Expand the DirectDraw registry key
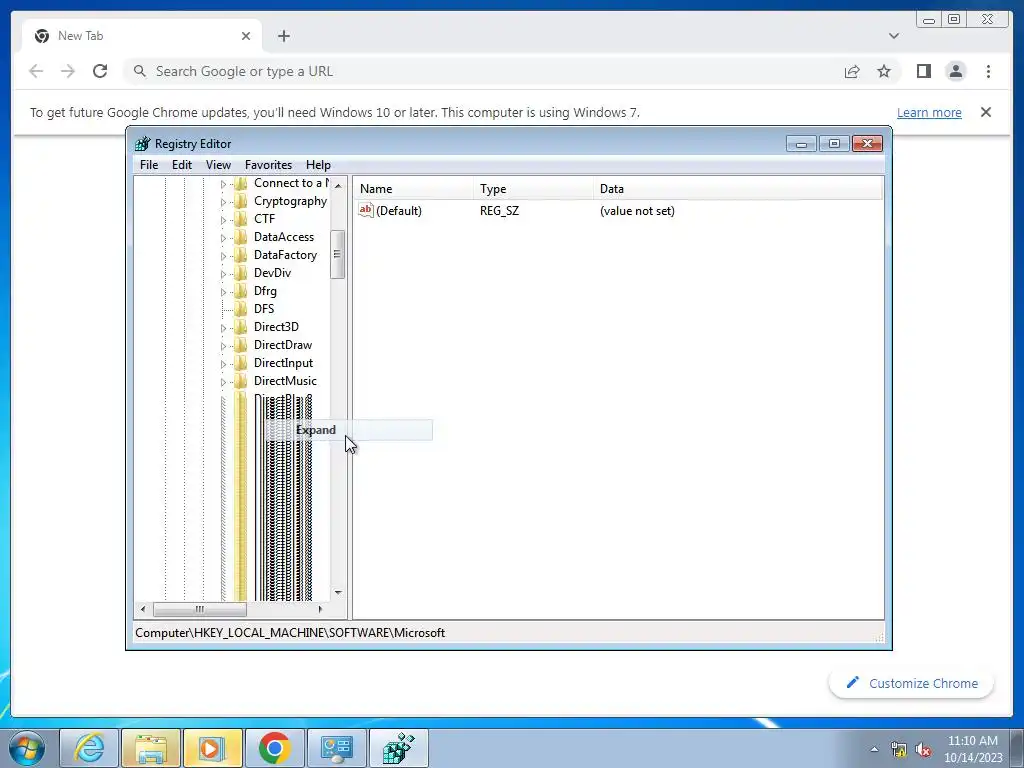The image size is (1024, 768). click(223, 345)
